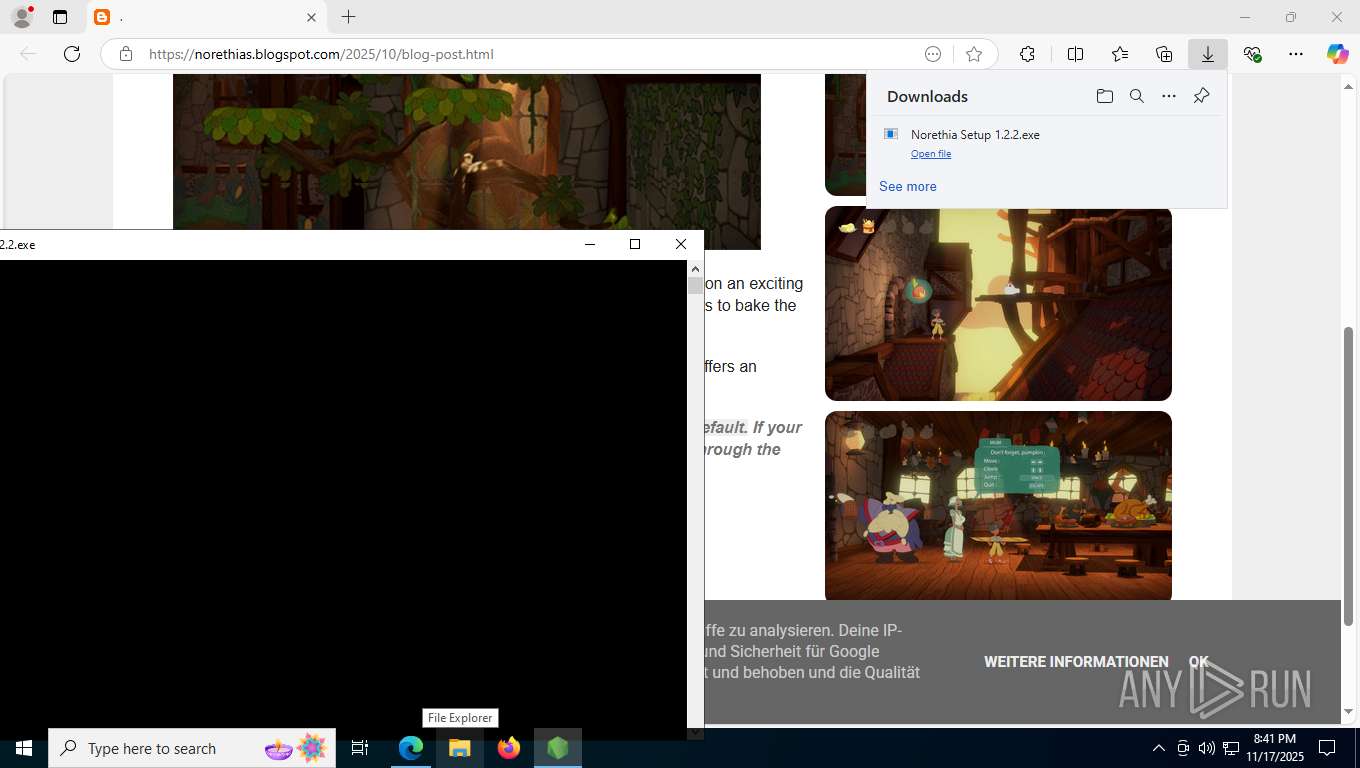This screenshot has width=1360, height=768.
Task: Open the notification center
Action: point(1327,748)
